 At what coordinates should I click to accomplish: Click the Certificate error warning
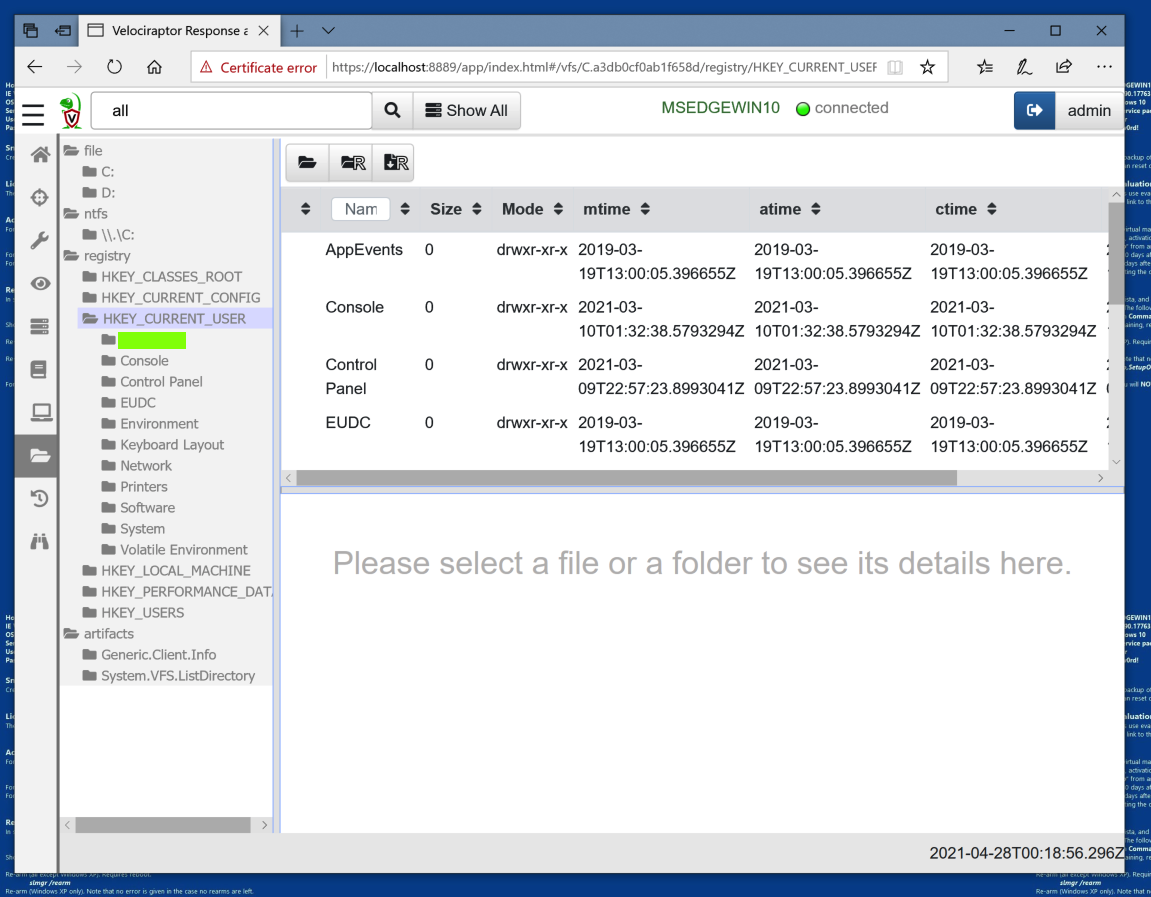point(258,68)
